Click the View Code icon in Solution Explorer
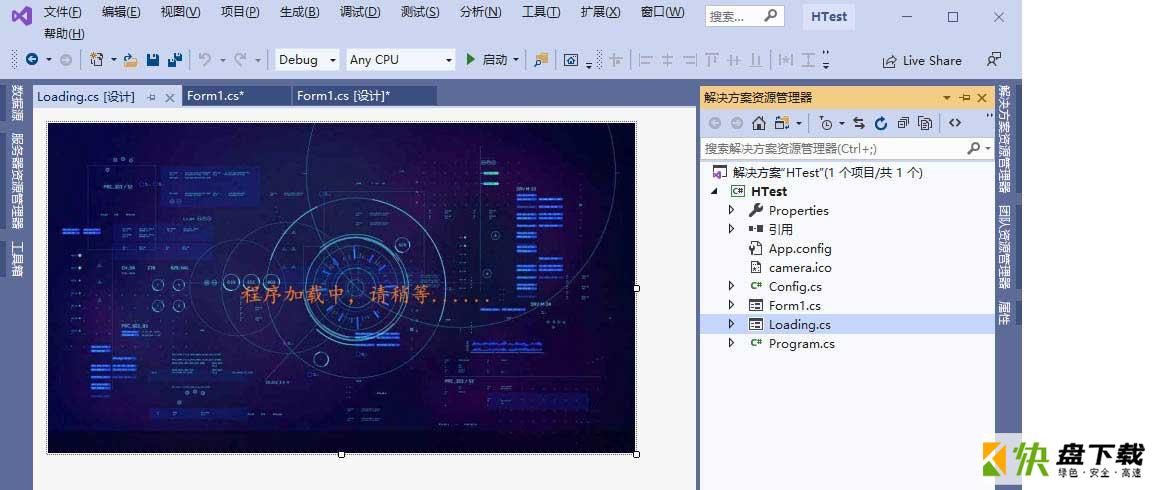1152x490 pixels. click(x=954, y=123)
